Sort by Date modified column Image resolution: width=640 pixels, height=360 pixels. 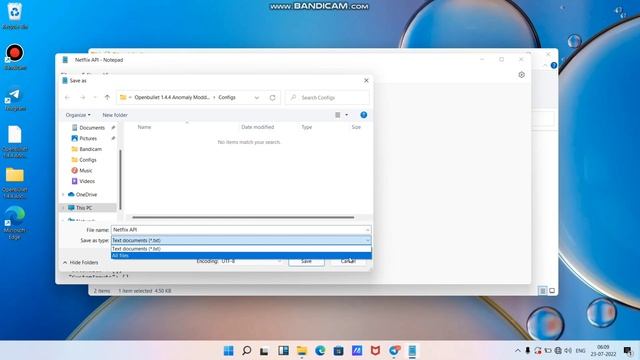click(x=258, y=127)
